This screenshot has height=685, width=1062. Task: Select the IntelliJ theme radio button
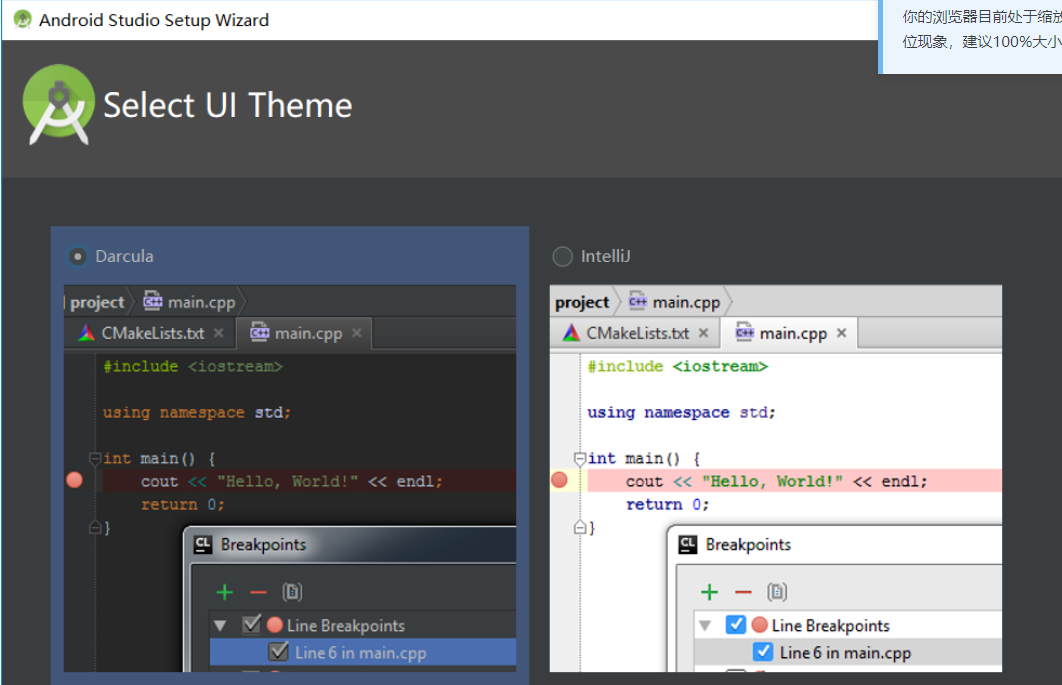[x=562, y=257]
